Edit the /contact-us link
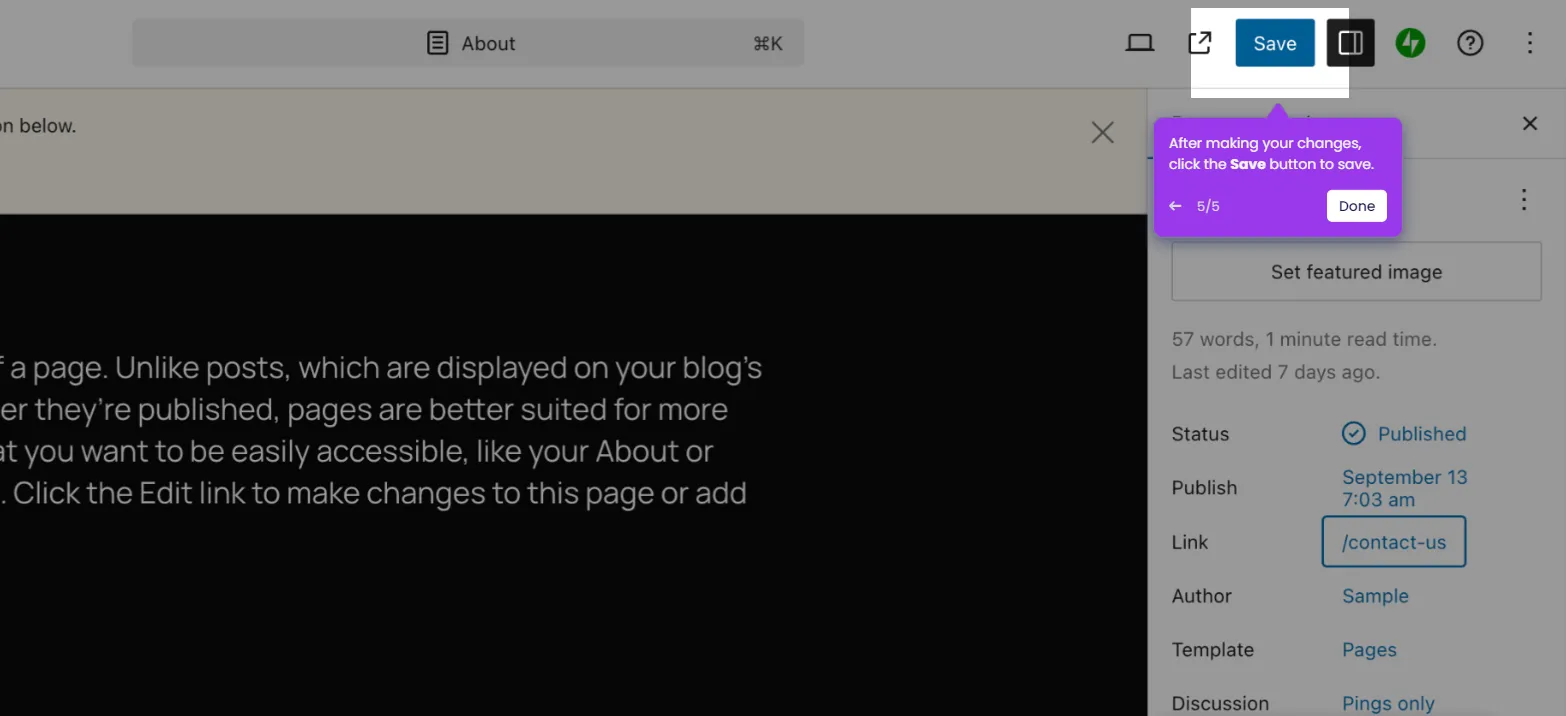1566x716 pixels. 1394,542
